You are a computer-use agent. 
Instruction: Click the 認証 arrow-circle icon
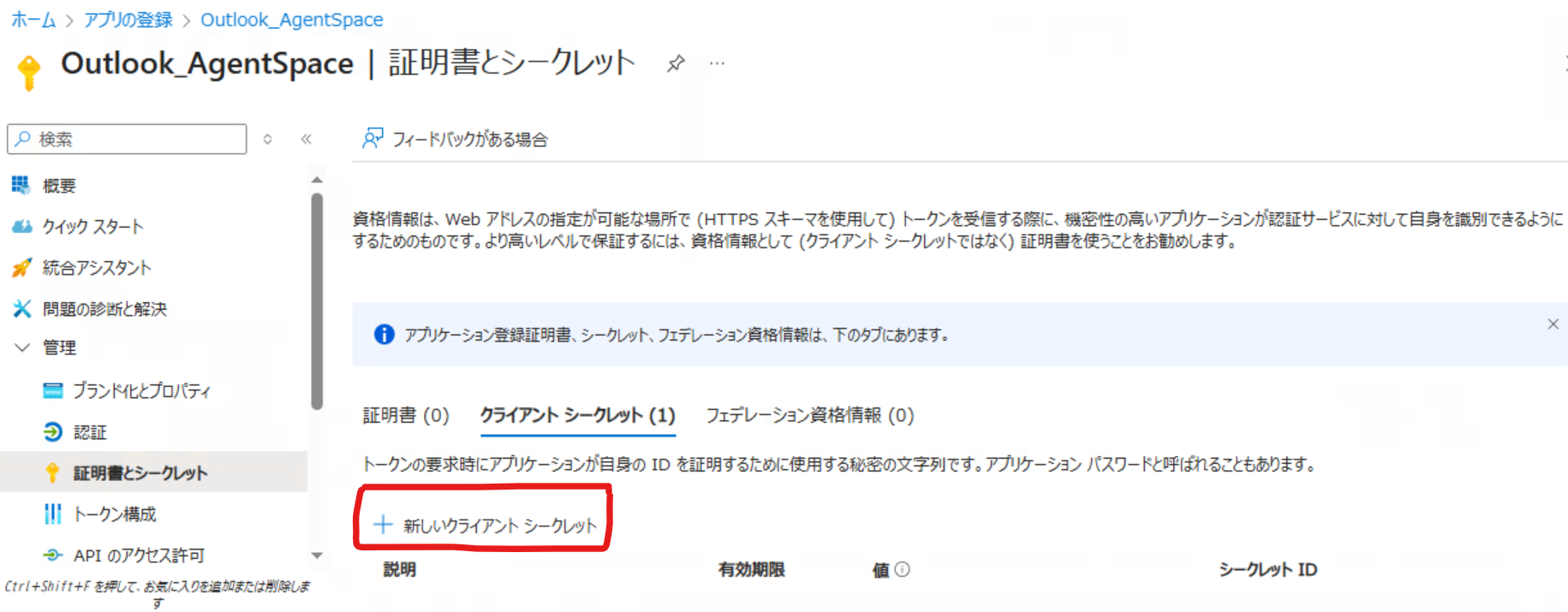coord(52,431)
